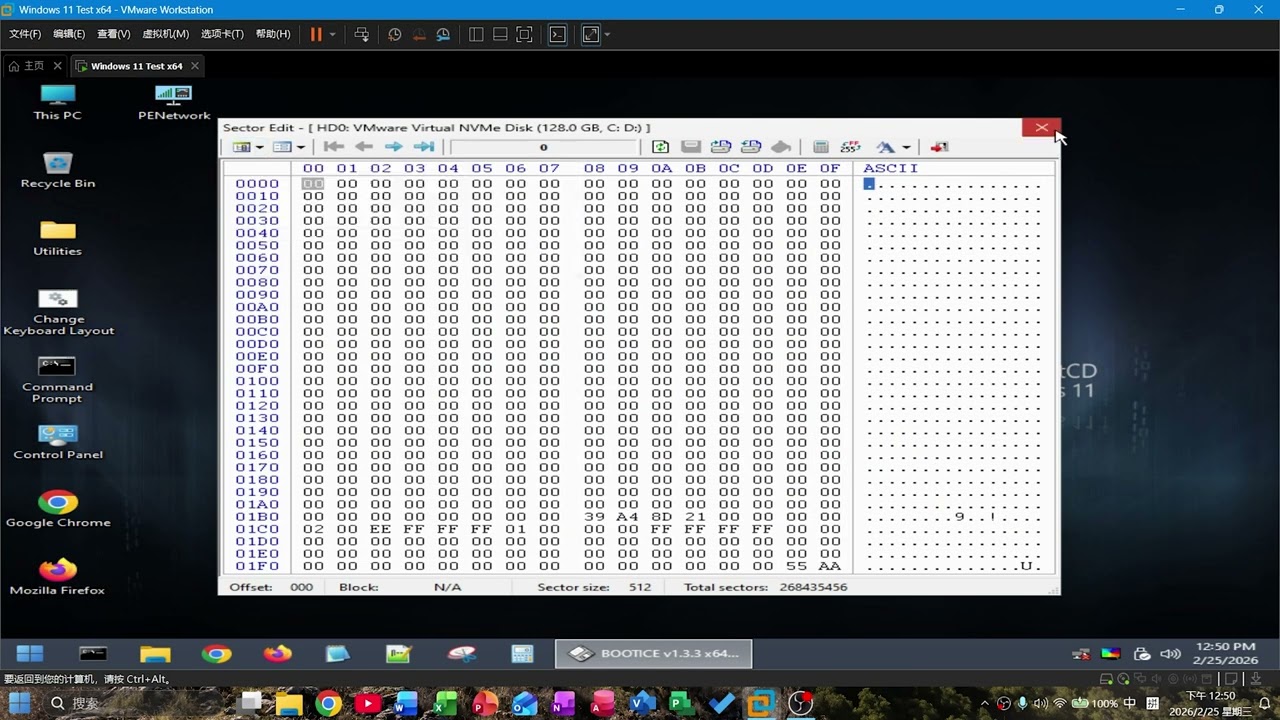
Task: Click guest taskbar File Explorer icon
Action: (x=155, y=654)
